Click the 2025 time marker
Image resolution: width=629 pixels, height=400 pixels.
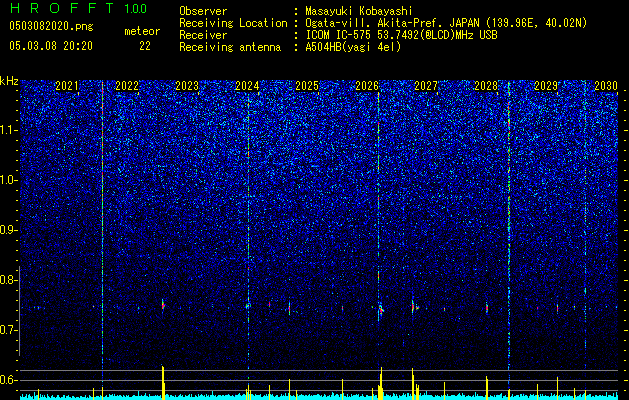[x=307, y=86]
